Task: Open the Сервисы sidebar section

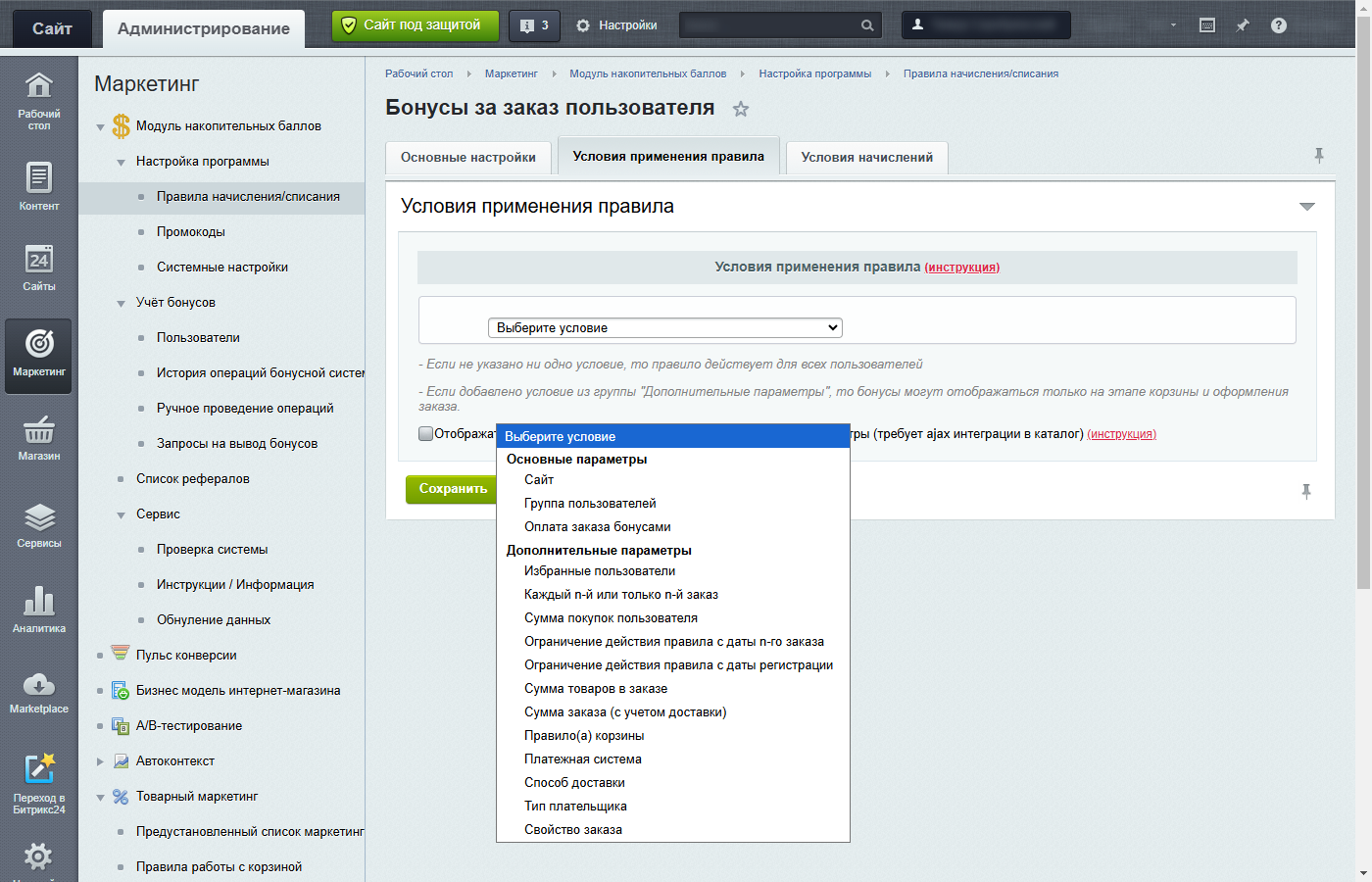Action: [x=39, y=525]
